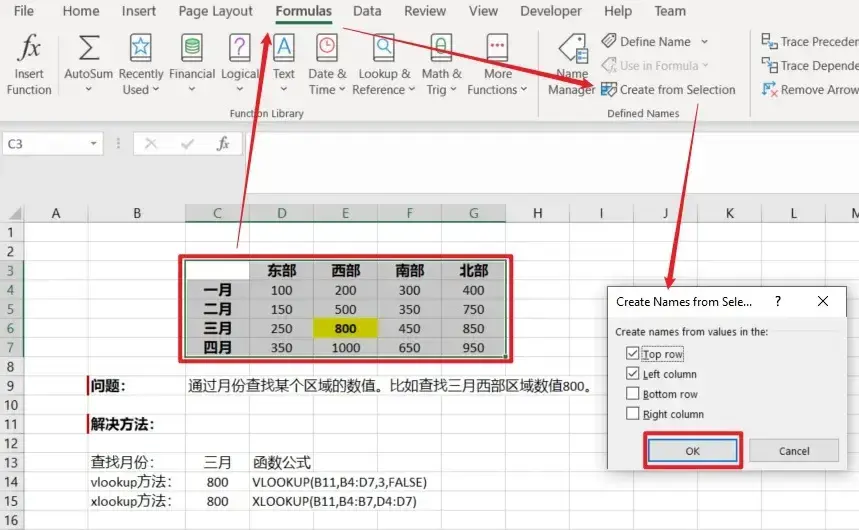
Task: Switch to the Page Layout tab
Action: click(x=215, y=11)
